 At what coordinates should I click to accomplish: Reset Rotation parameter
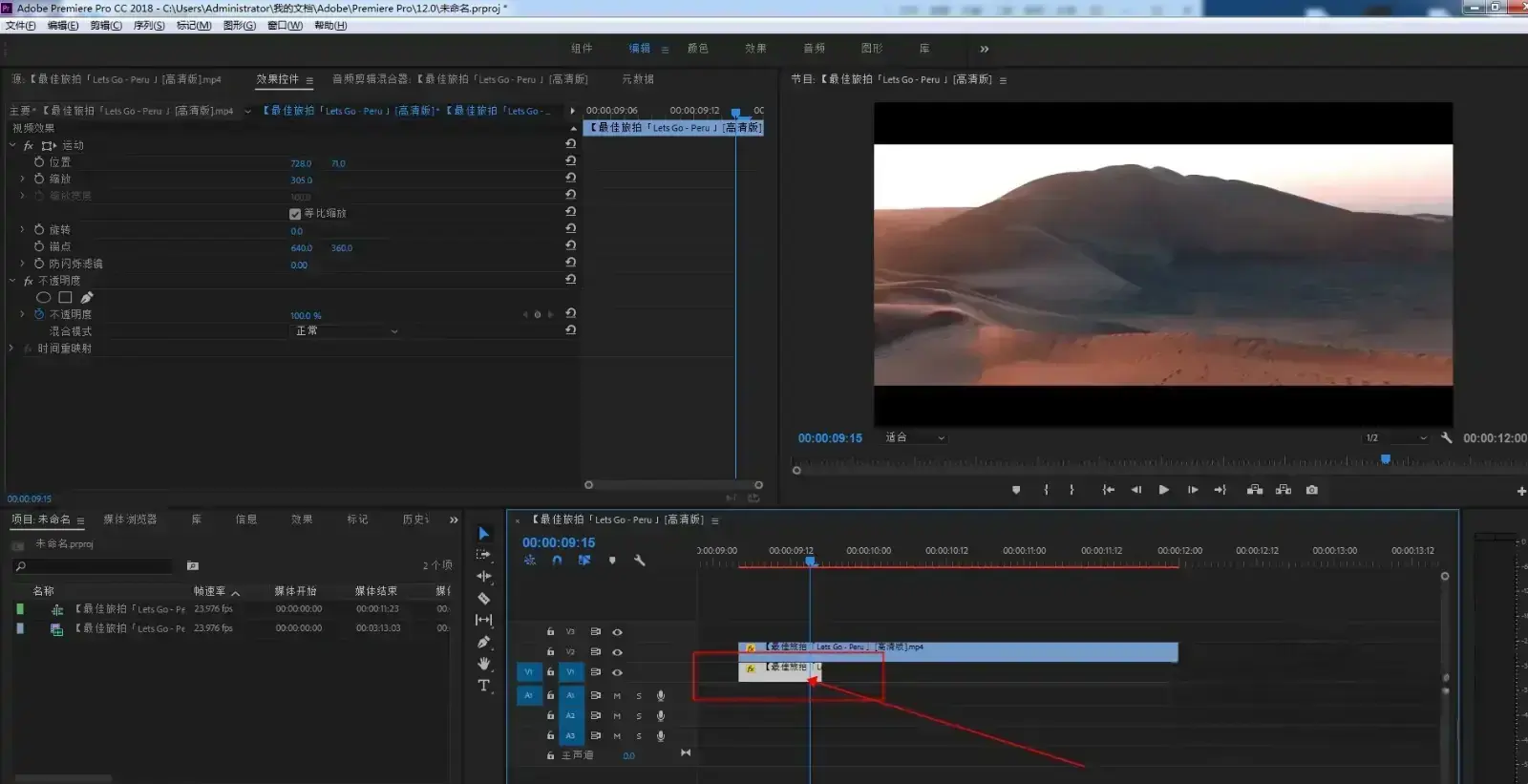coord(570,228)
